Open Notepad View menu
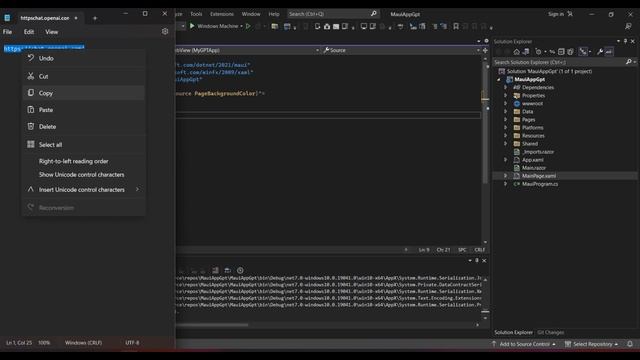The height and width of the screenshot is (360, 640). [51, 32]
